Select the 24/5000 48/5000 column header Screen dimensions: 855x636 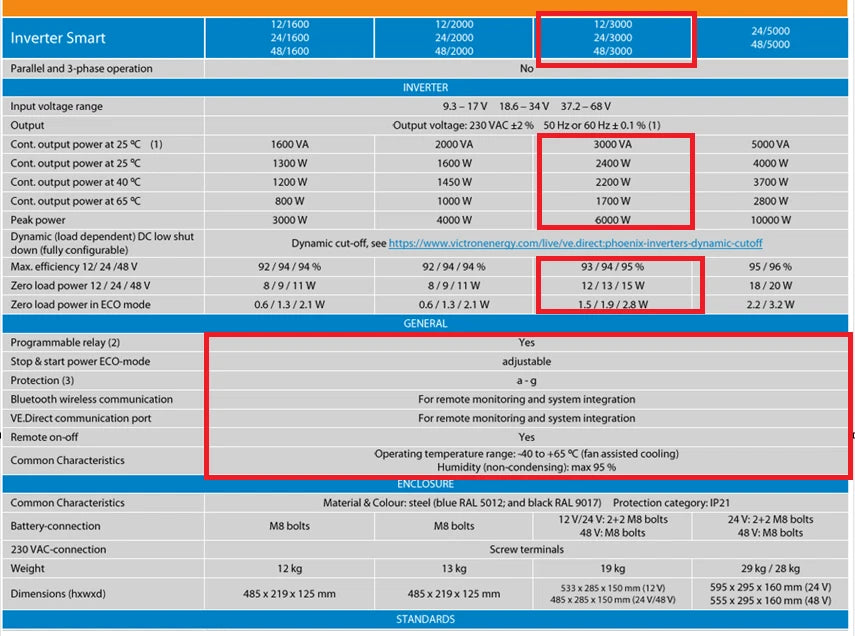(770, 38)
